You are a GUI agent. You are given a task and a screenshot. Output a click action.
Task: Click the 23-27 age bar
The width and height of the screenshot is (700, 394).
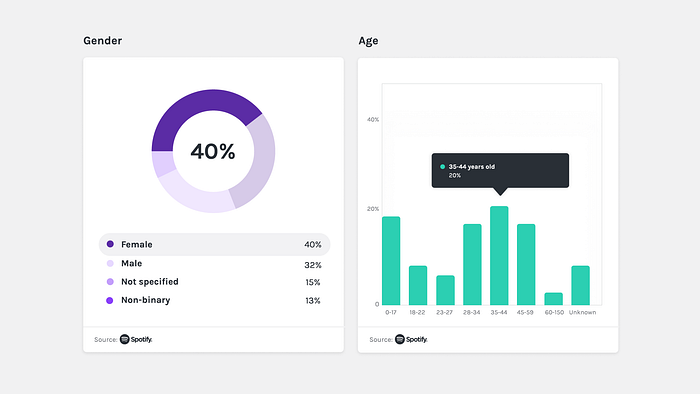(445, 290)
